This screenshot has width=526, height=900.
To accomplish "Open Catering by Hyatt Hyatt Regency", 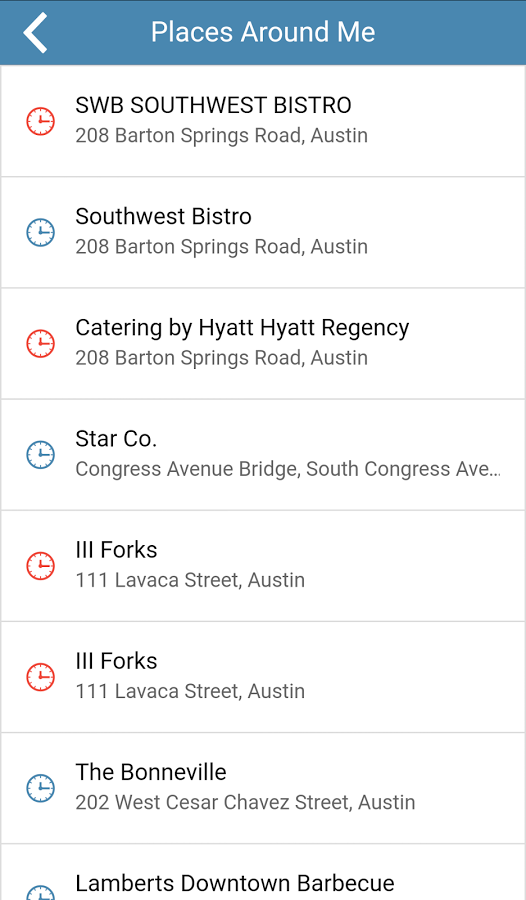I will [263, 343].
